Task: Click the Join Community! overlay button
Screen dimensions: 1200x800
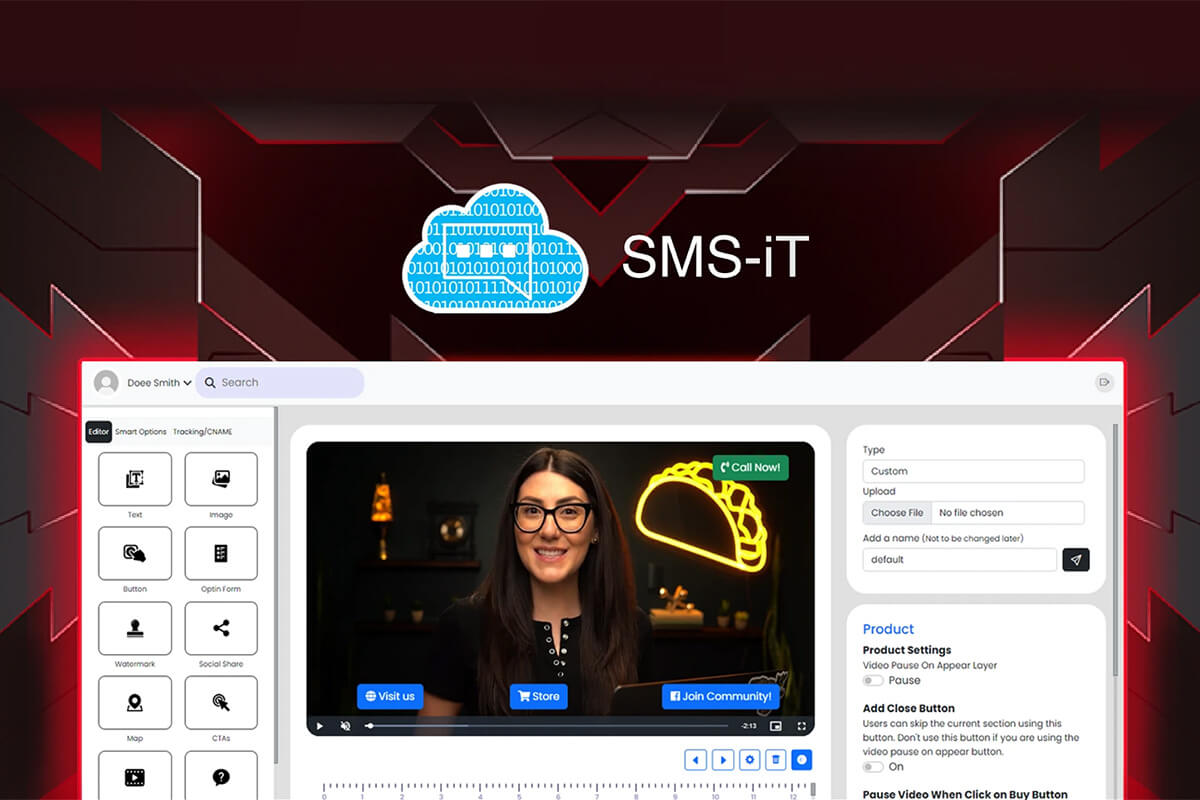Action: tap(720, 697)
